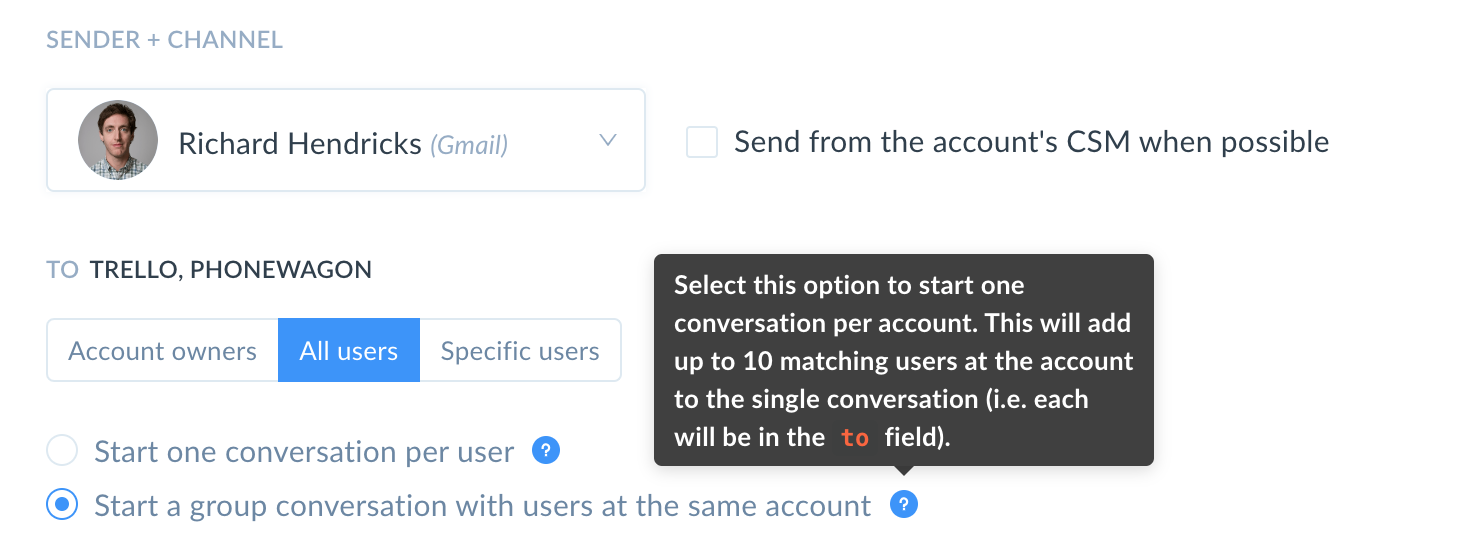
Task: Switch to the Specific users tab
Action: (520, 351)
